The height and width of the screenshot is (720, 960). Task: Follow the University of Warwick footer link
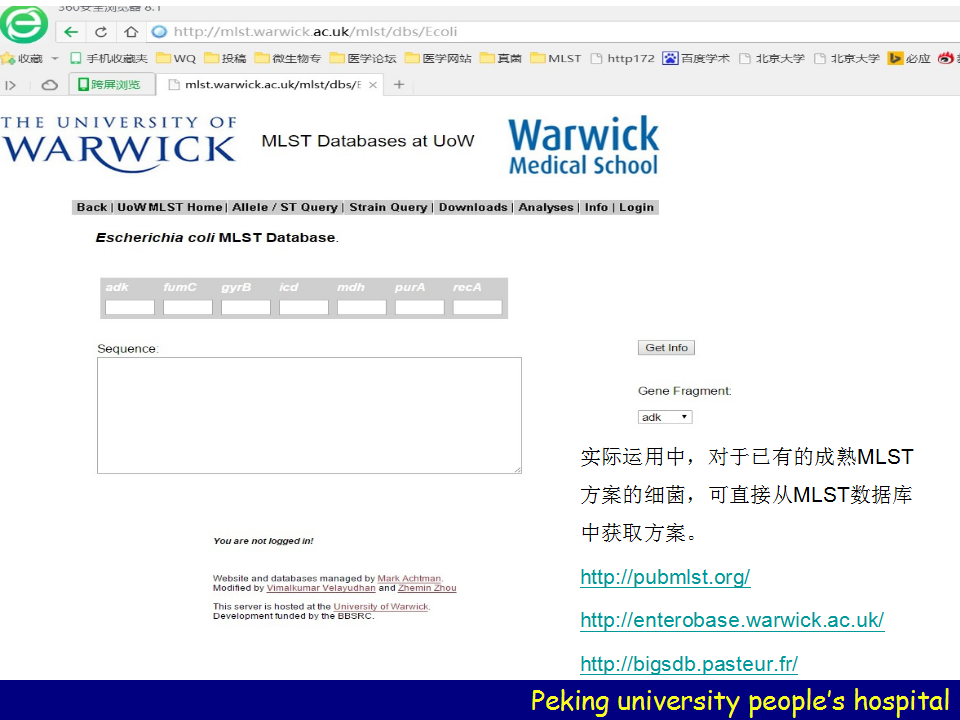click(381, 607)
